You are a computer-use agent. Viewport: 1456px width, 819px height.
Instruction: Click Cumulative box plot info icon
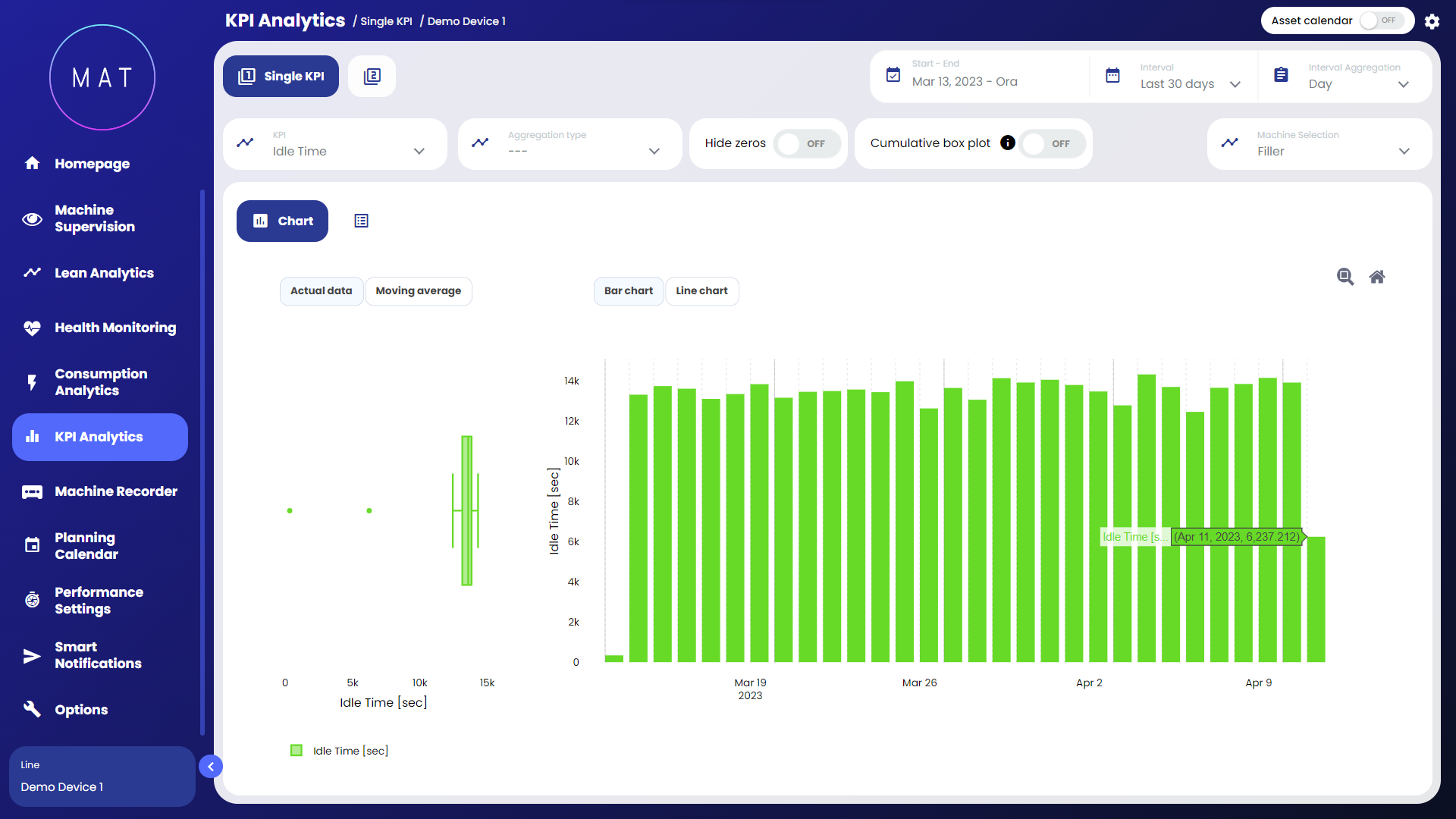coord(1007,143)
